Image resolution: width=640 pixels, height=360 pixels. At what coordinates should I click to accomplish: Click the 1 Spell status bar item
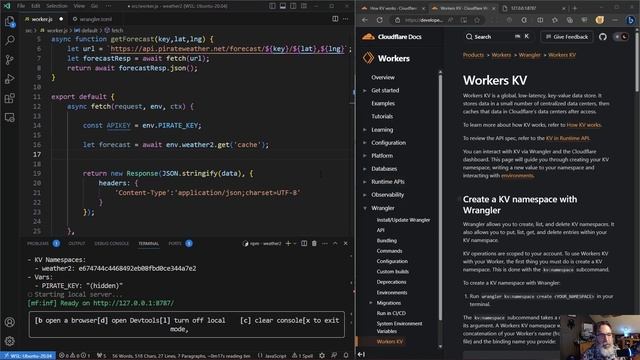[x=302, y=356]
